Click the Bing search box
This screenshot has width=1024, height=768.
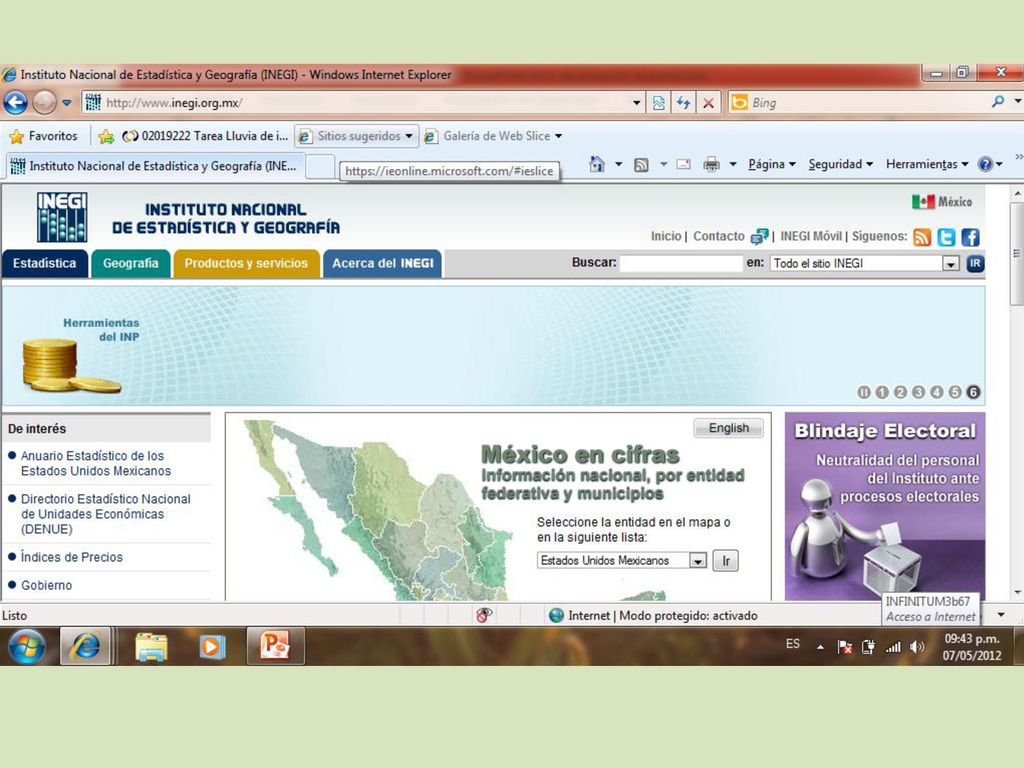[x=865, y=103]
